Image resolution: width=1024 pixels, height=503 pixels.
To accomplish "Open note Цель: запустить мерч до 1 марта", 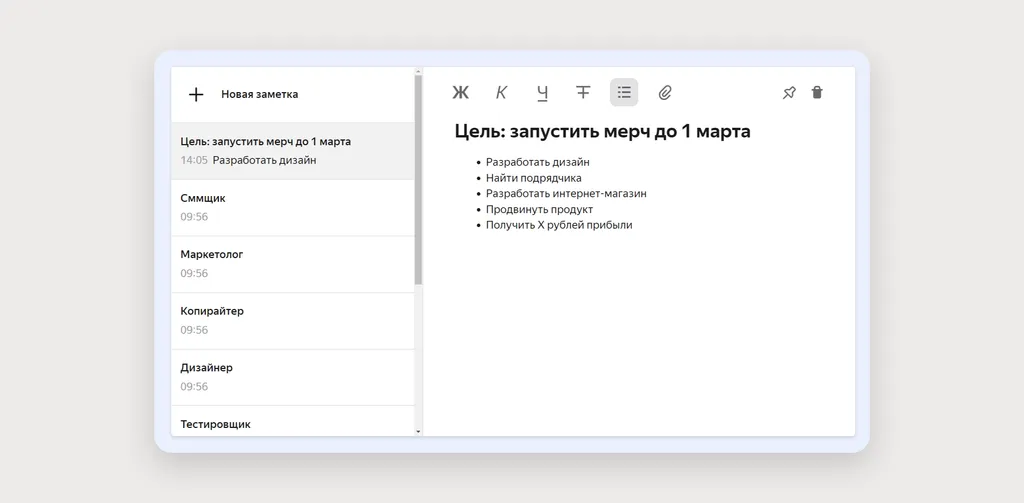I will pos(293,151).
